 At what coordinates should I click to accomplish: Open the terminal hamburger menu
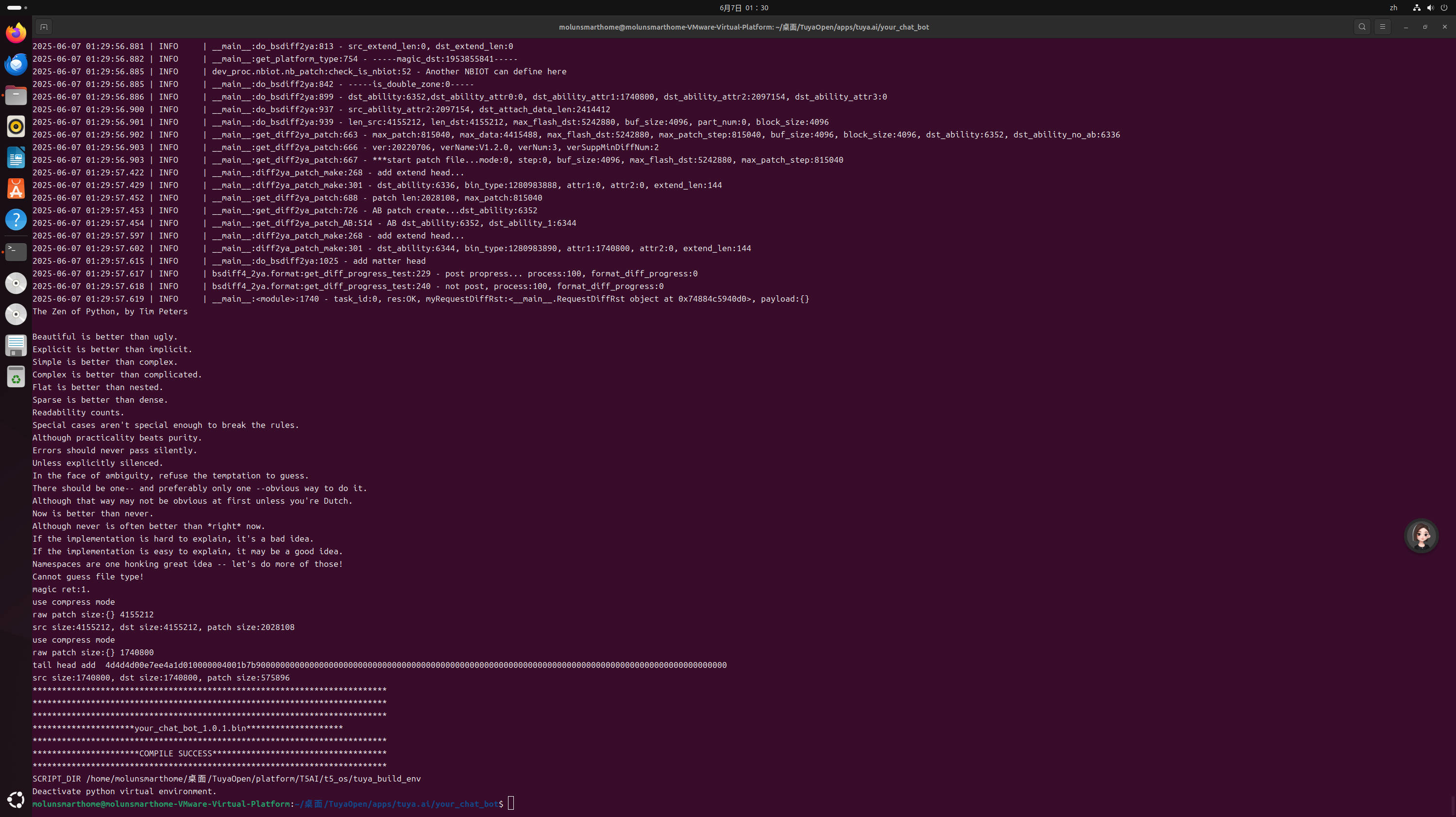(x=1382, y=27)
